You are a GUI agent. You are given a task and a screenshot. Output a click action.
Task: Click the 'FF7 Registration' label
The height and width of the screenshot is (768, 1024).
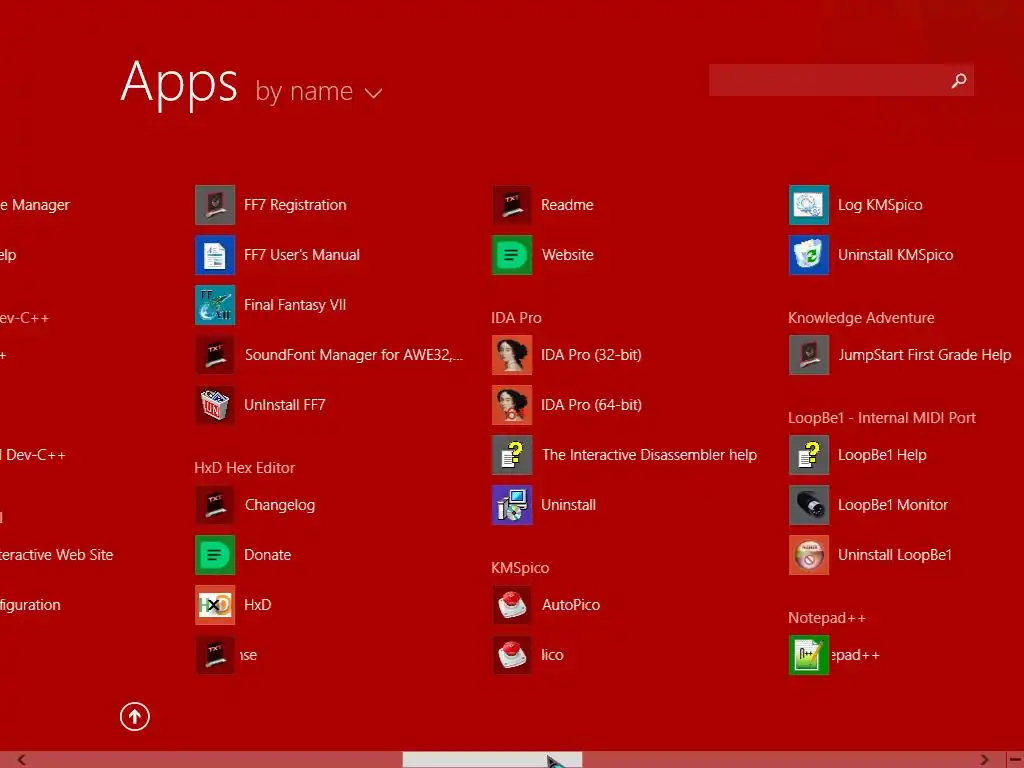295,204
